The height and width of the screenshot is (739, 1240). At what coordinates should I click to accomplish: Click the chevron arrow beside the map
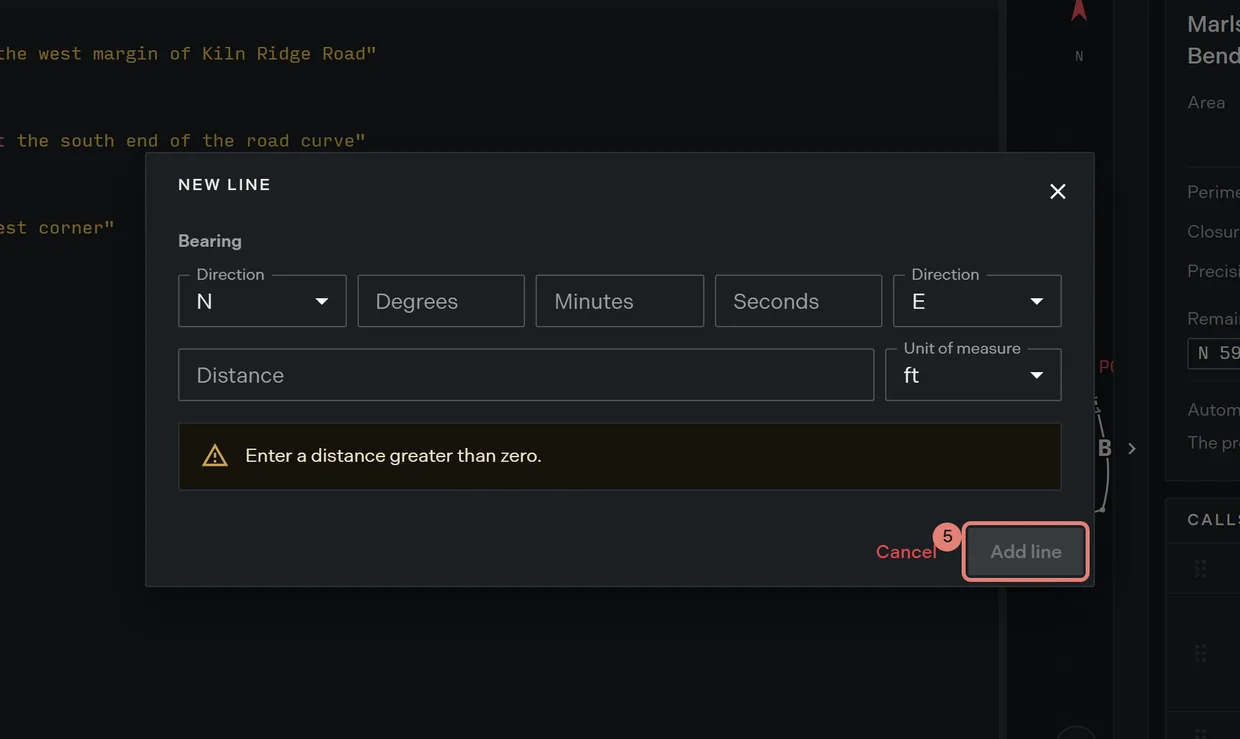[x=1132, y=449]
